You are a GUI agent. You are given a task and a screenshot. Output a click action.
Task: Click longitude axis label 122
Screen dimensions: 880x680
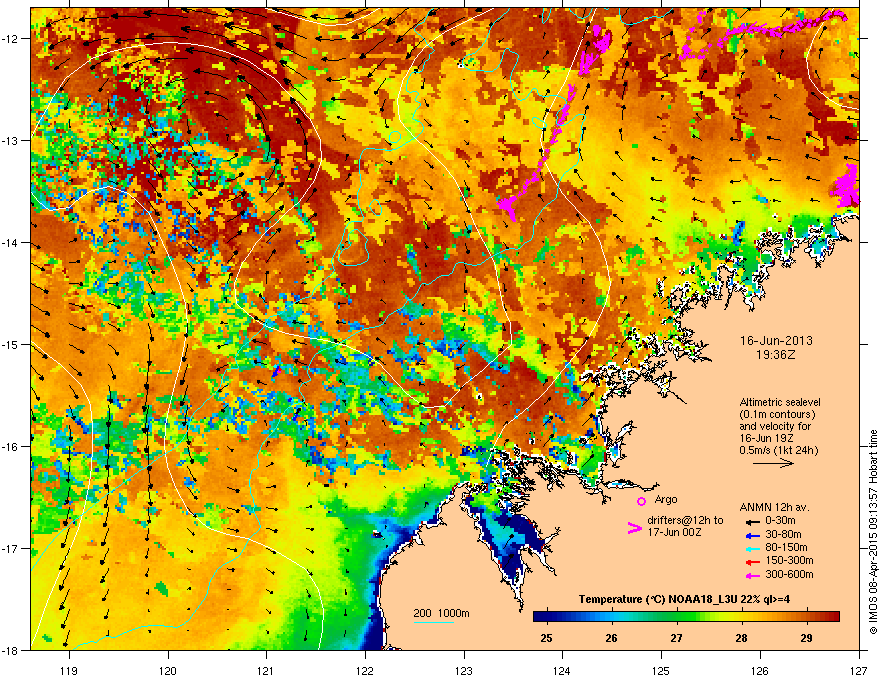pos(365,670)
